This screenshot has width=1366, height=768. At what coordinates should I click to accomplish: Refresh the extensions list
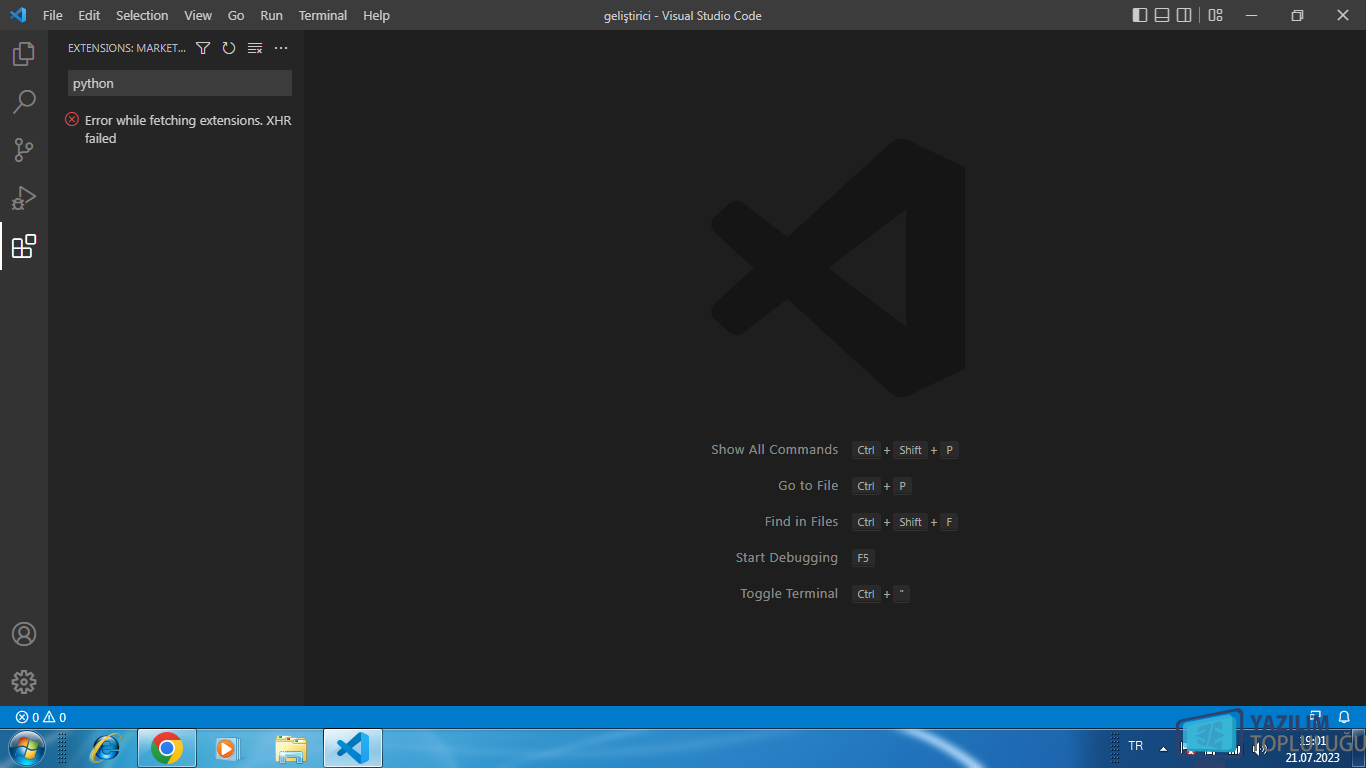pos(229,48)
